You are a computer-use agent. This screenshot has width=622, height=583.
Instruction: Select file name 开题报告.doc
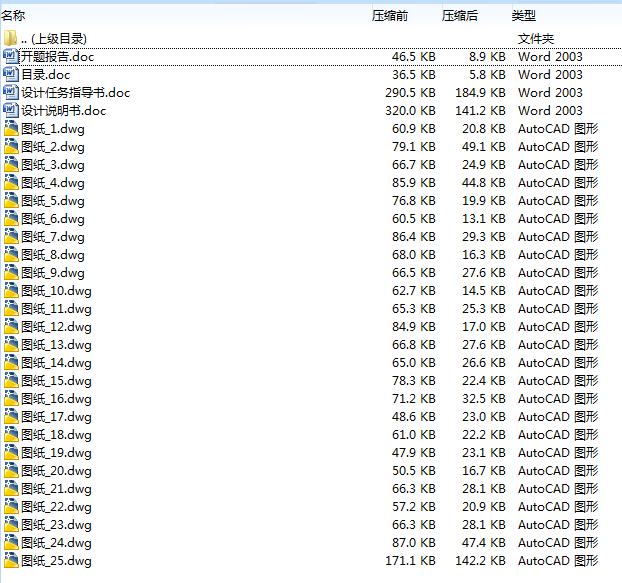click(58, 57)
